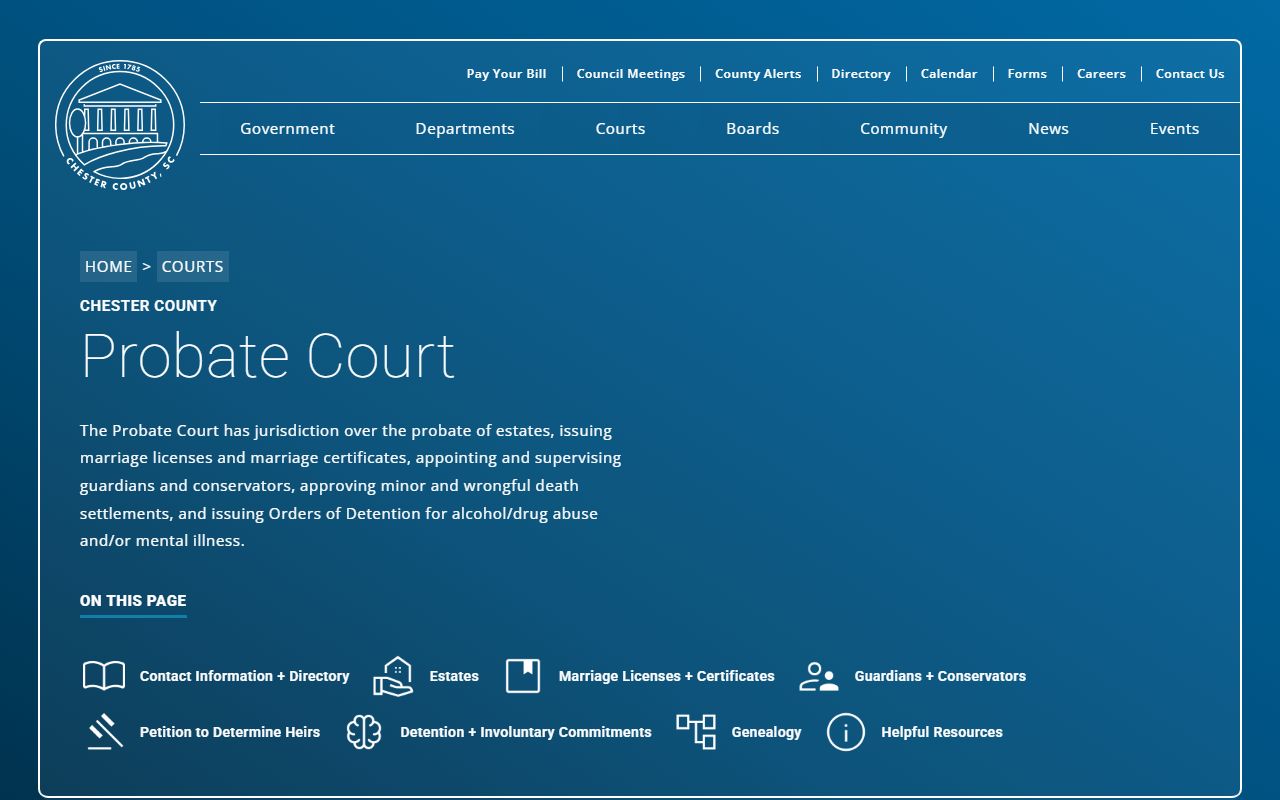Click the people icon for Guardians + Conservators

tap(819, 676)
